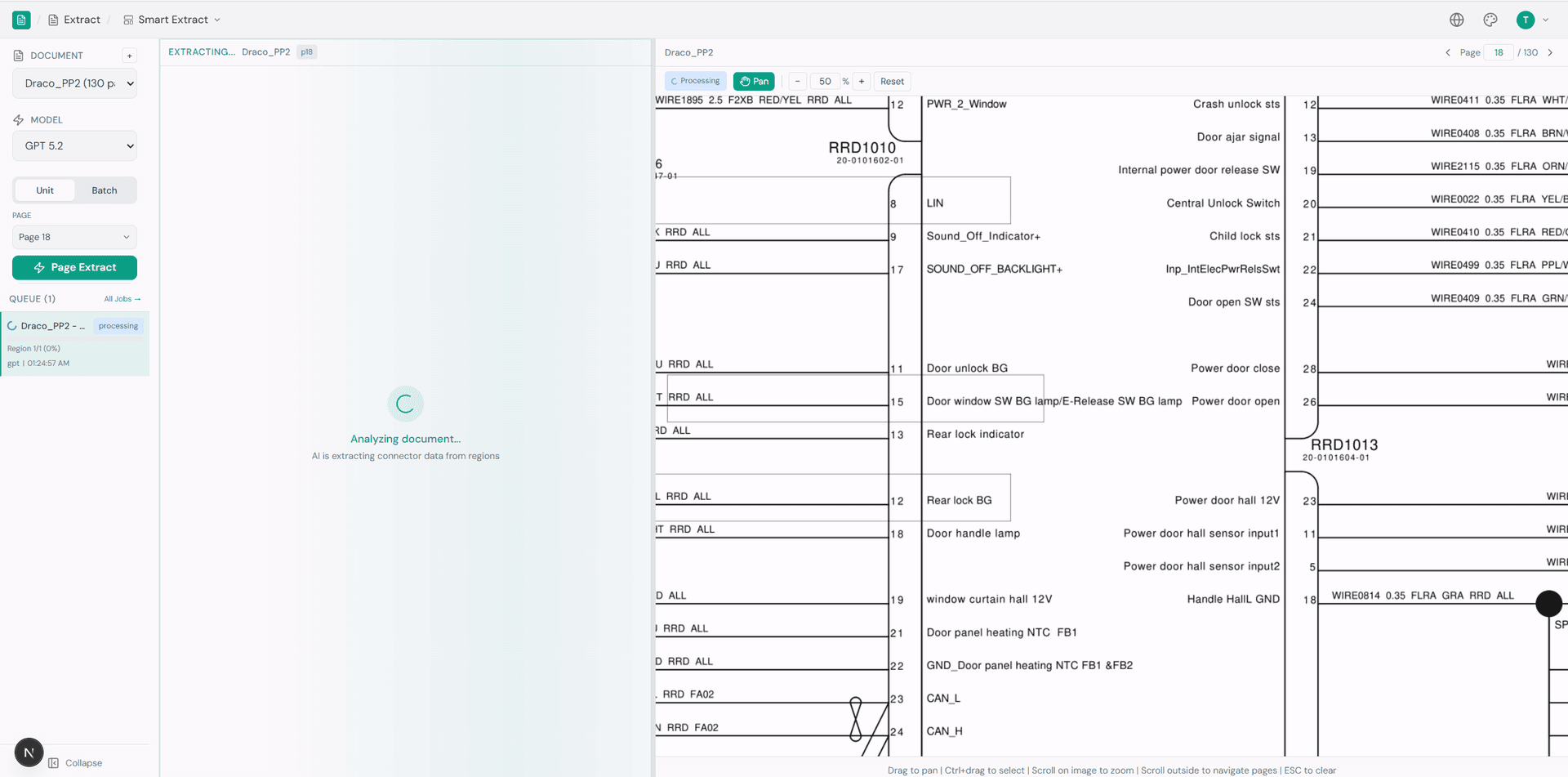Click the page number input field

point(1499,52)
